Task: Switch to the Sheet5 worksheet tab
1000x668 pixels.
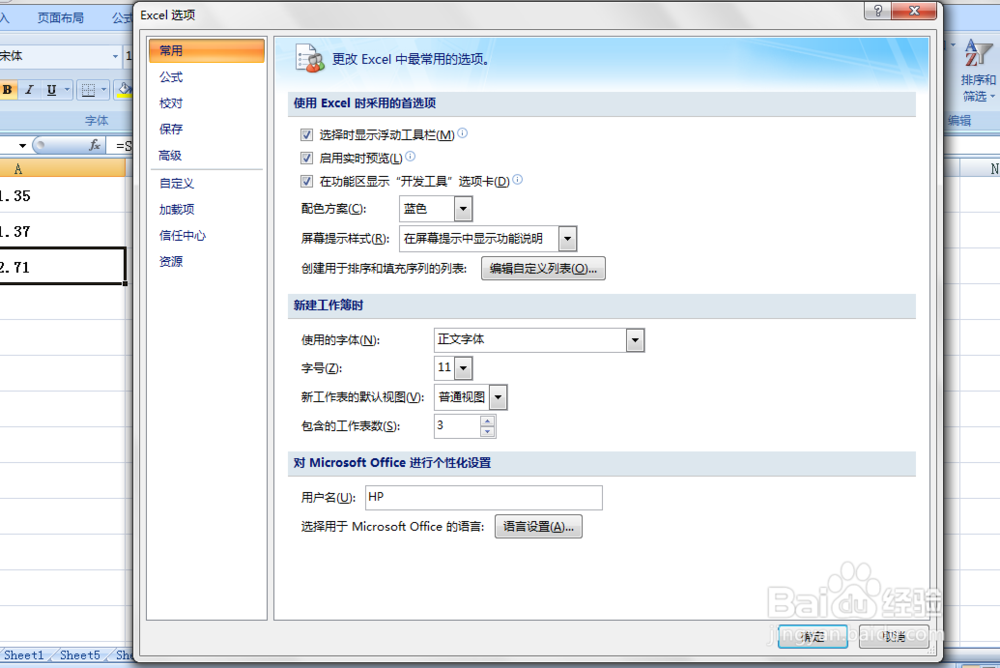Action: [80, 655]
